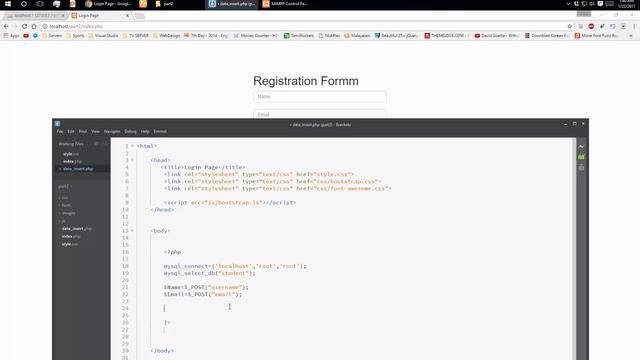Open the Brackets Find menu
The image size is (640, 360).
click(x=83, y=131)
